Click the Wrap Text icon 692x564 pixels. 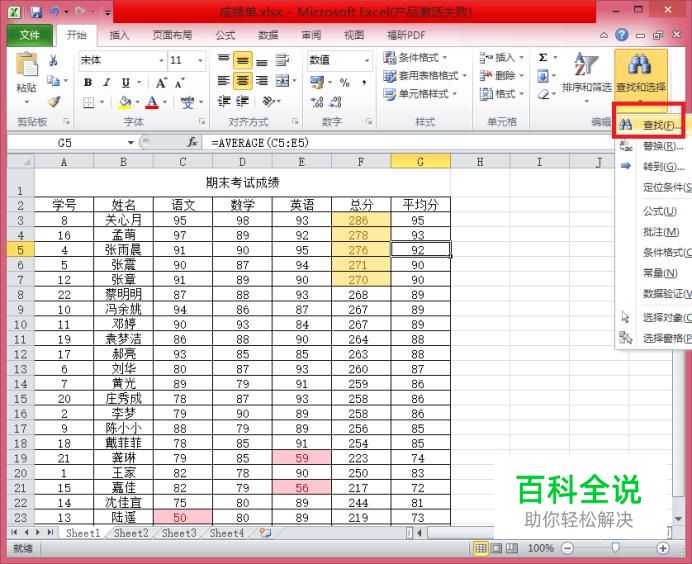(x=282, y=60)
